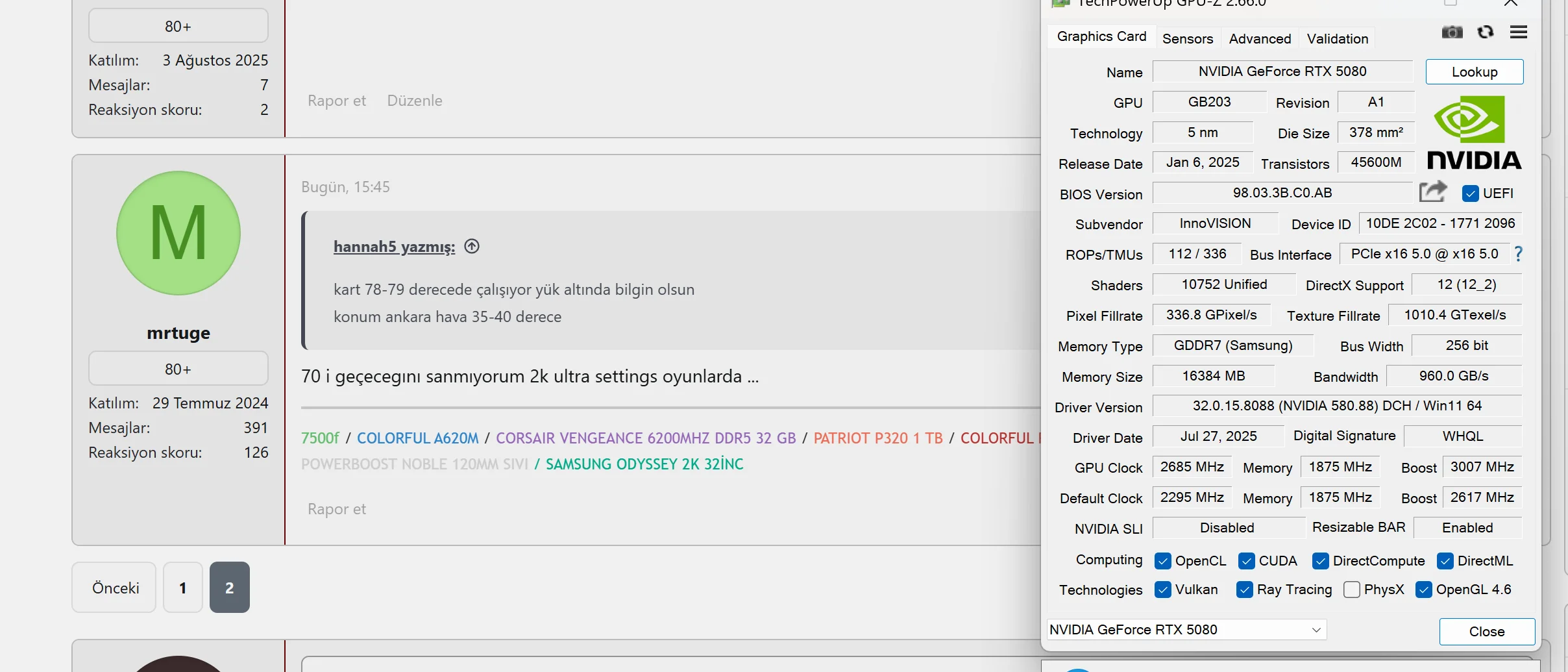Viewport: 1568px width, 672px height.
Task: Close the GPU-Z window with the X
Action: (x=1512, y=4)
